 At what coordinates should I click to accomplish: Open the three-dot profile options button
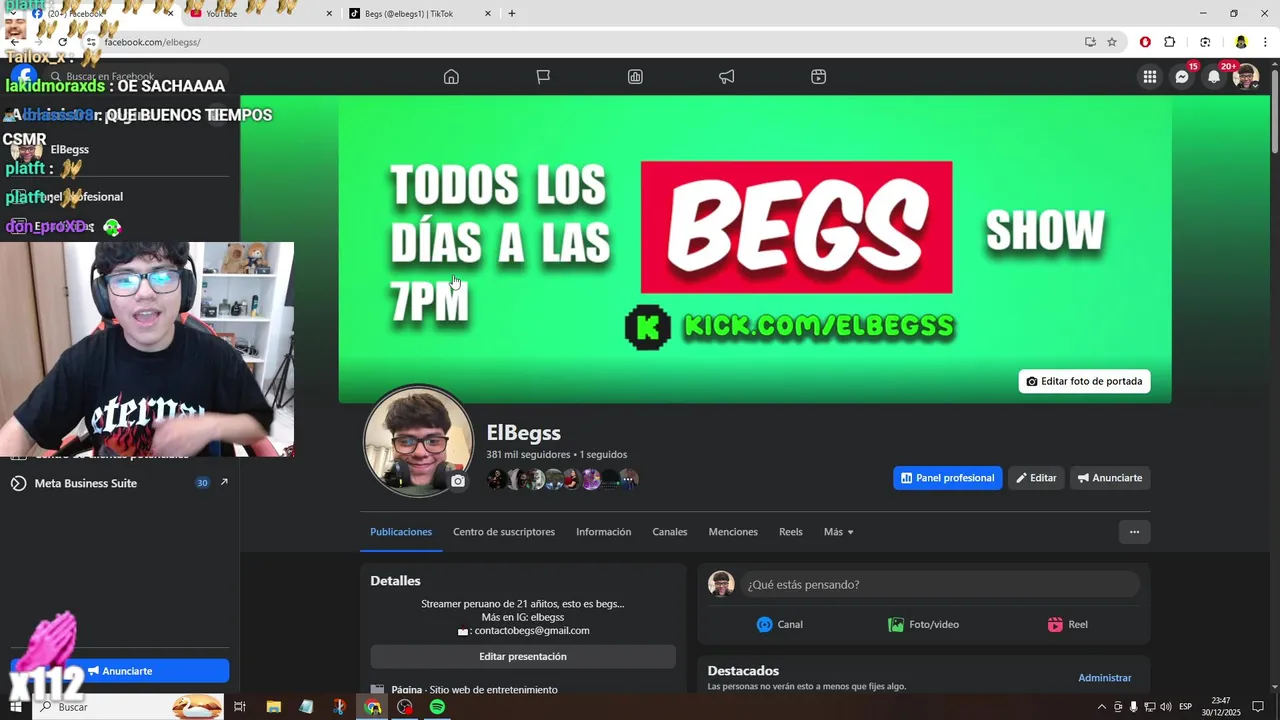coord(1134,532)
